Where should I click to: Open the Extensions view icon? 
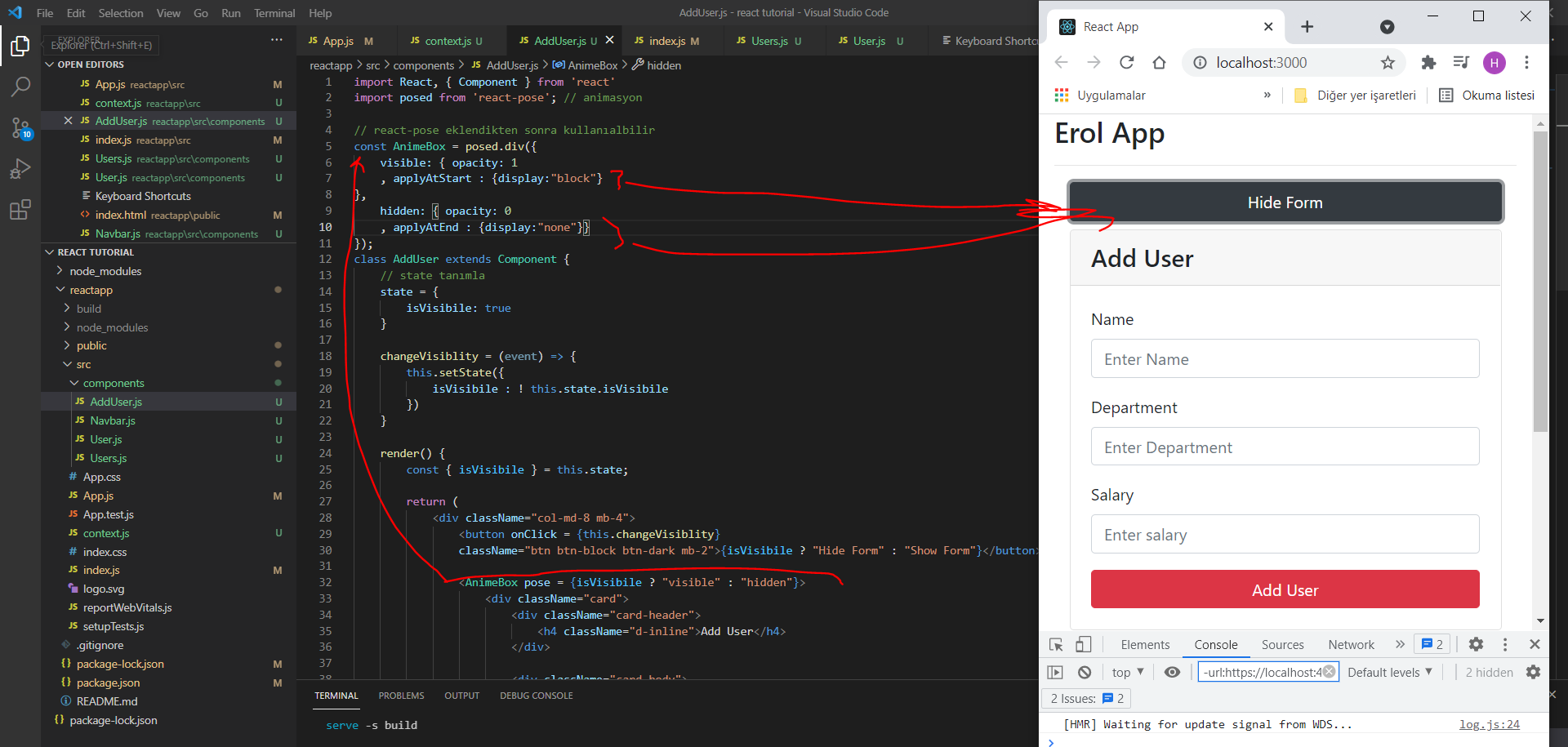coord(20,210)
